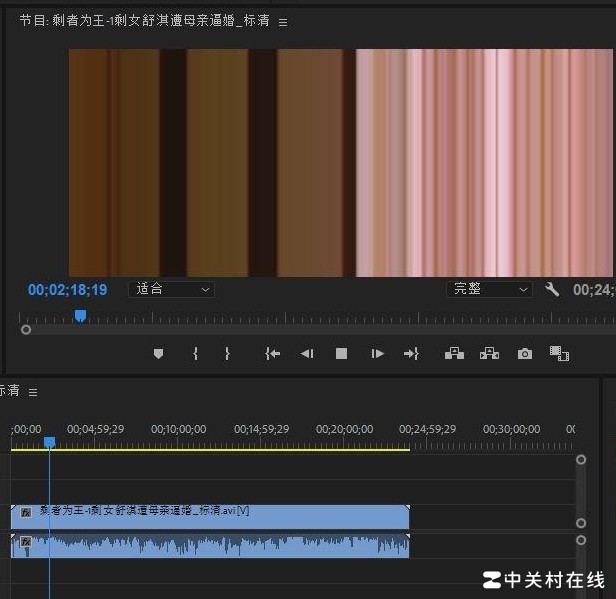This screenshot has width=616, height=599.
Task: Click the fx badge on the video clip
Action: tap(26, 513)
